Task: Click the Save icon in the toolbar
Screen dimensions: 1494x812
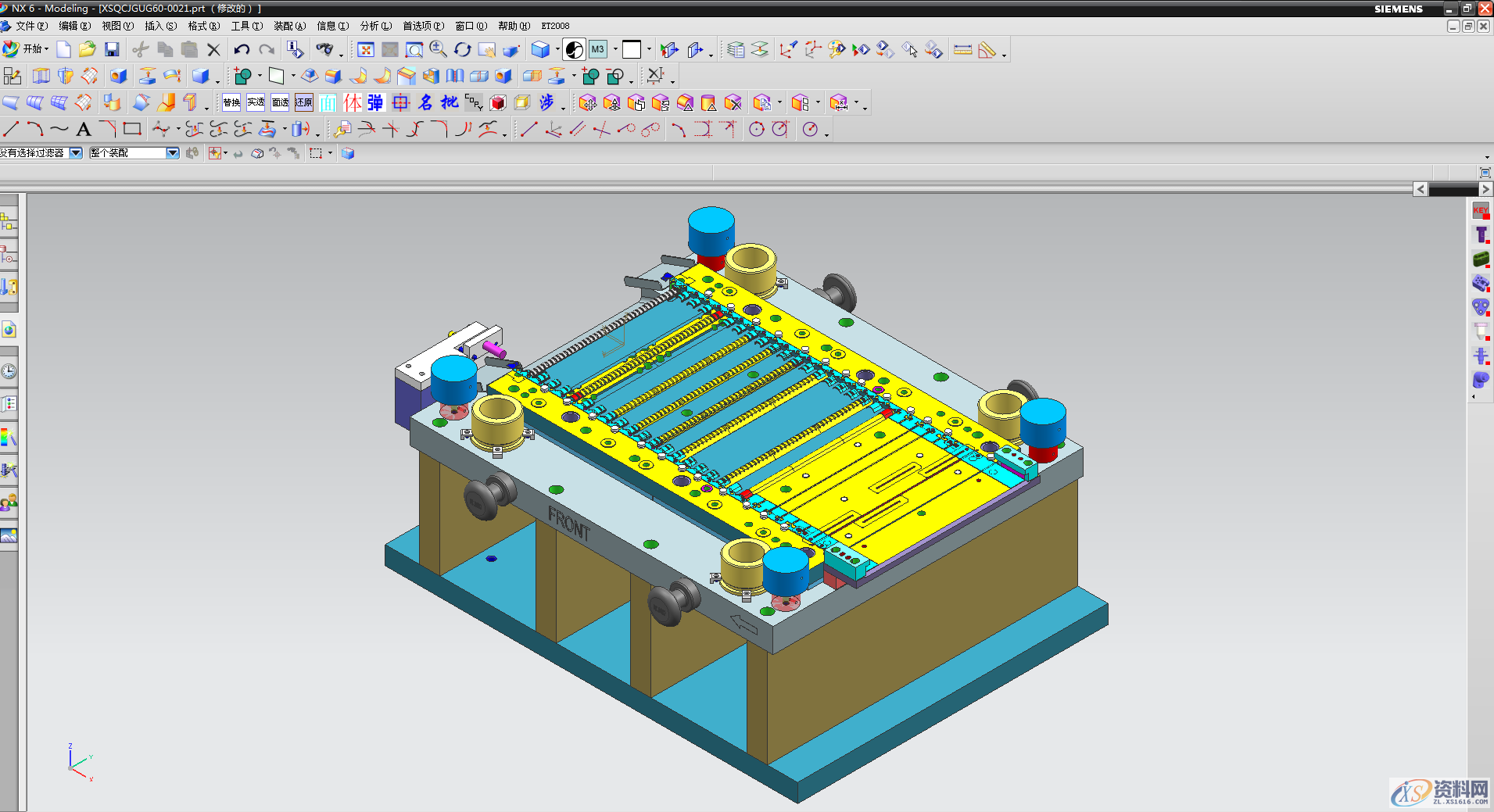Action: [112, 50]
